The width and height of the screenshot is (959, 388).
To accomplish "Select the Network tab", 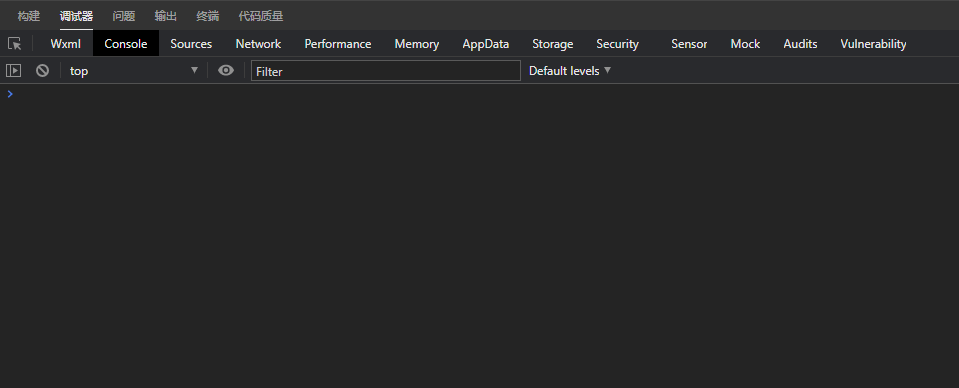I will click(258, 44).
